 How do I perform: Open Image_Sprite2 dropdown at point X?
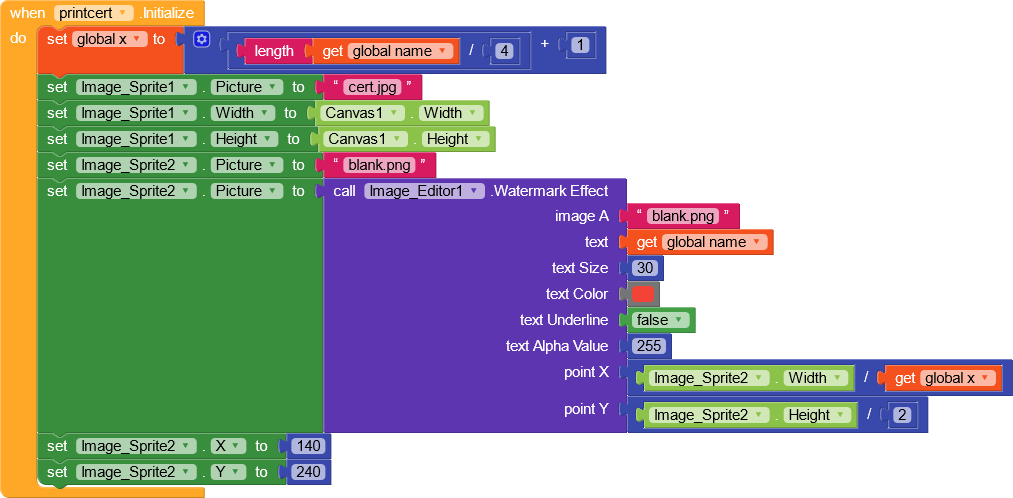coord(709,378)
